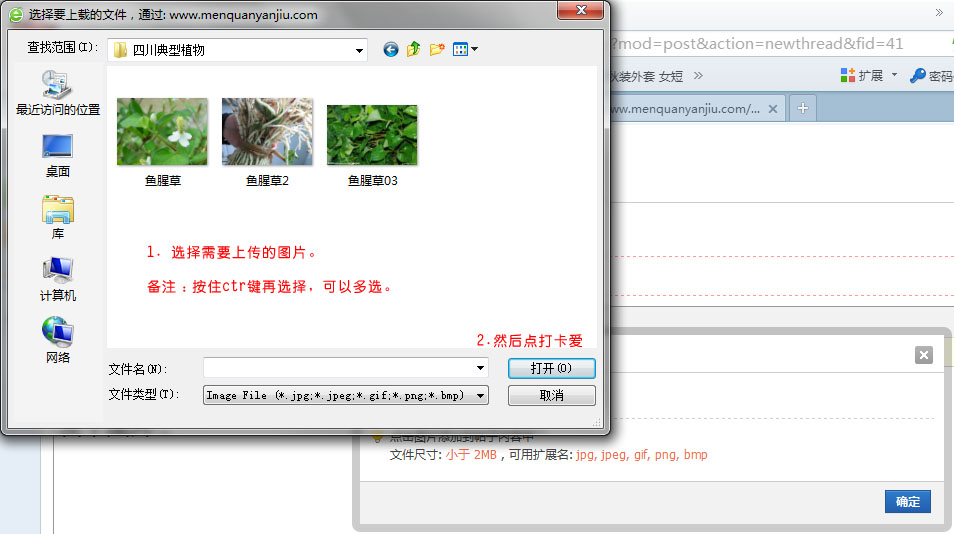Image resolution: width=954 pixels, height=534 pixels.
Task: Select the 鱼腥草2 image thumbnail
Action: coord(267,131)
